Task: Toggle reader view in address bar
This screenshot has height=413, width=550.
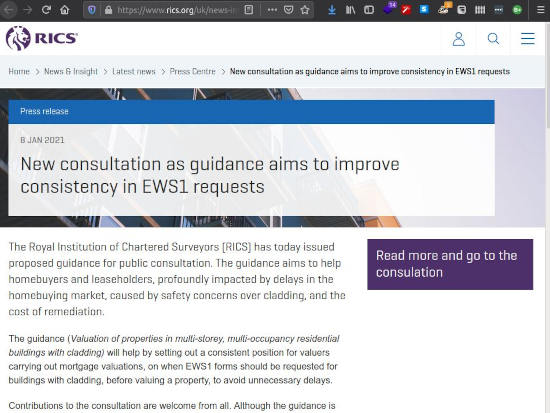Action: pyautogui.click(x=249, y=10)
